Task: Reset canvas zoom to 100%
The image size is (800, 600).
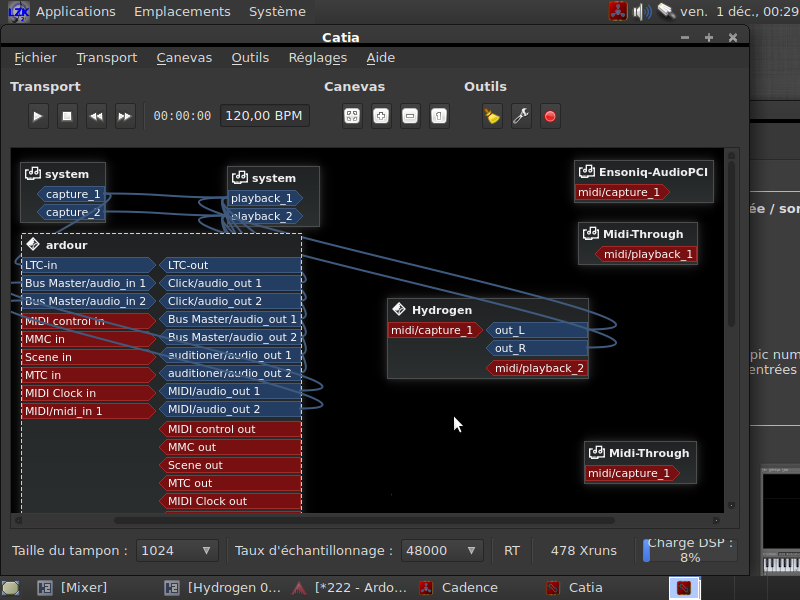Action: (x=439, y=116)
